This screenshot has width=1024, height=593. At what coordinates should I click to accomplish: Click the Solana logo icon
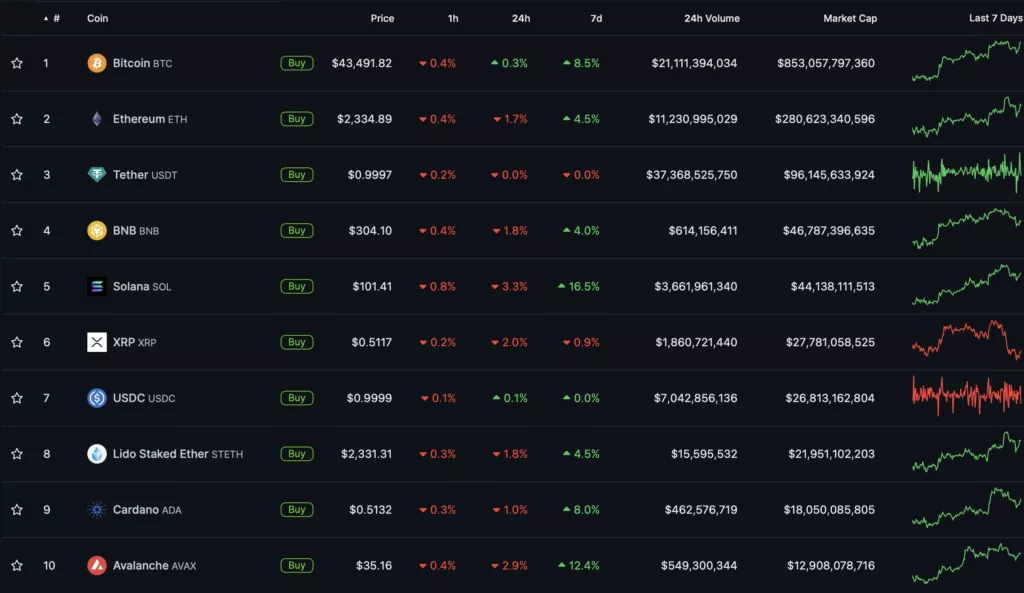point(97,286)
